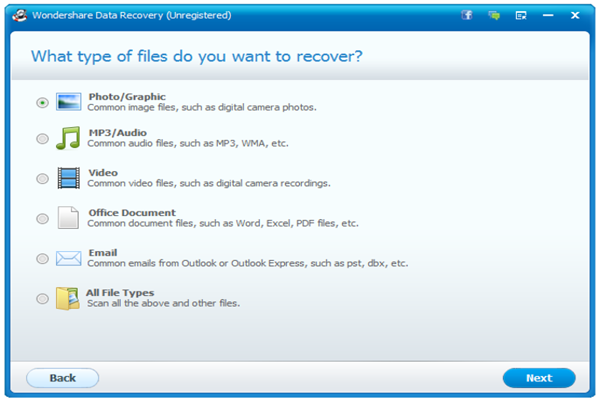The width and height of the screenshot is (600, 400).
Task: Click the 'Email' label text
Action: [103, 253]
